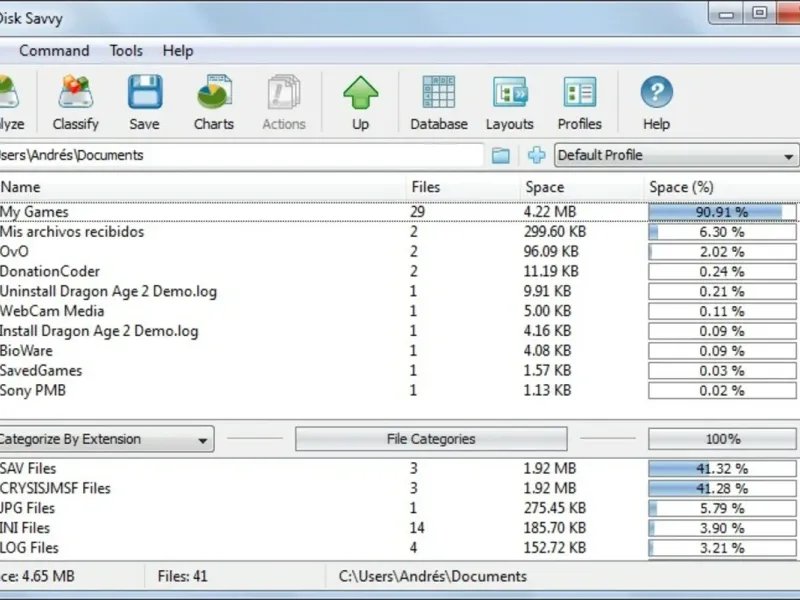The image size is (800, 600).
Task: Click the 4.22 MB space value
Action: click(550, 212)
